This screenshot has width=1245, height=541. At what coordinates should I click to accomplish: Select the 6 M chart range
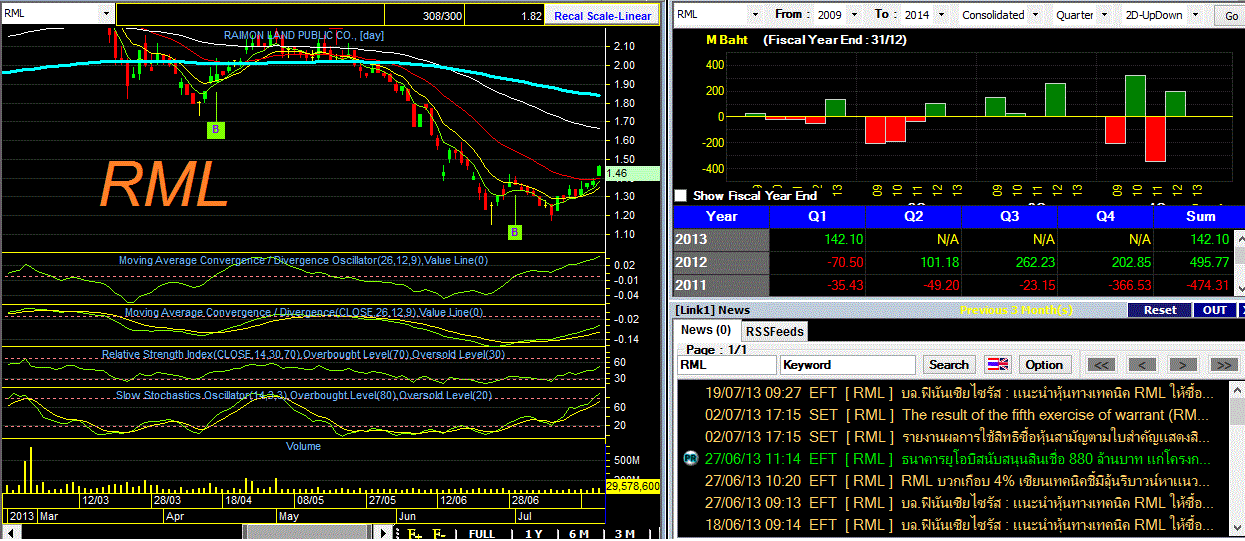pos(579,535)
